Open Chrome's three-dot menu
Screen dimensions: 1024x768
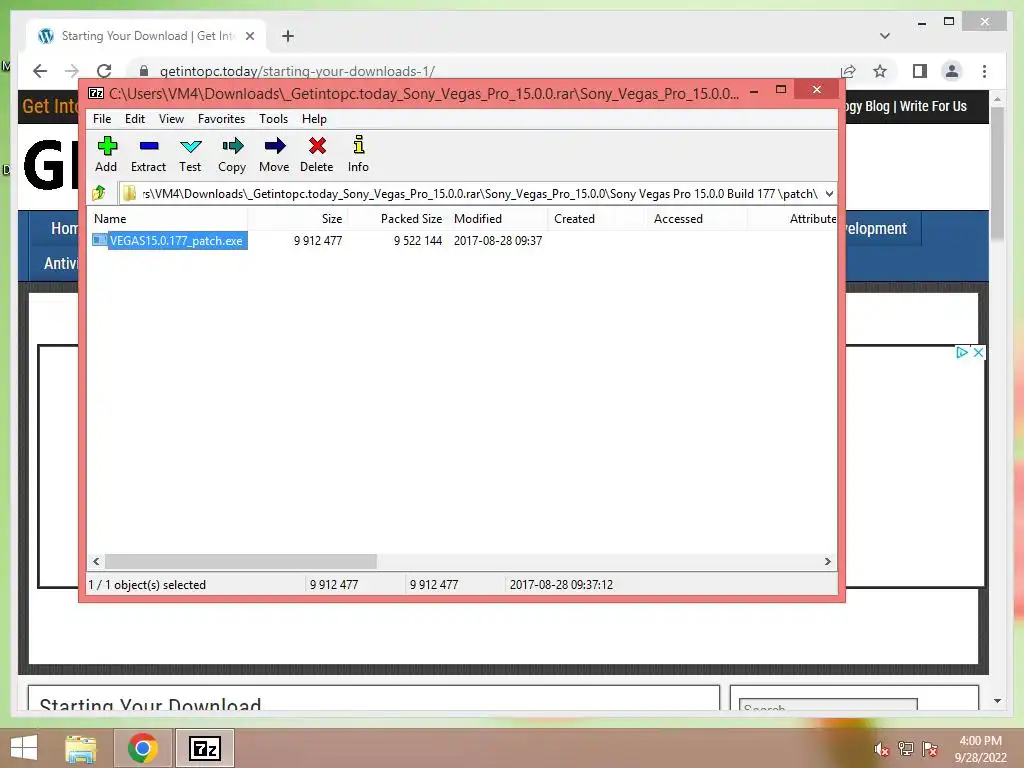(x=984, y=71)
